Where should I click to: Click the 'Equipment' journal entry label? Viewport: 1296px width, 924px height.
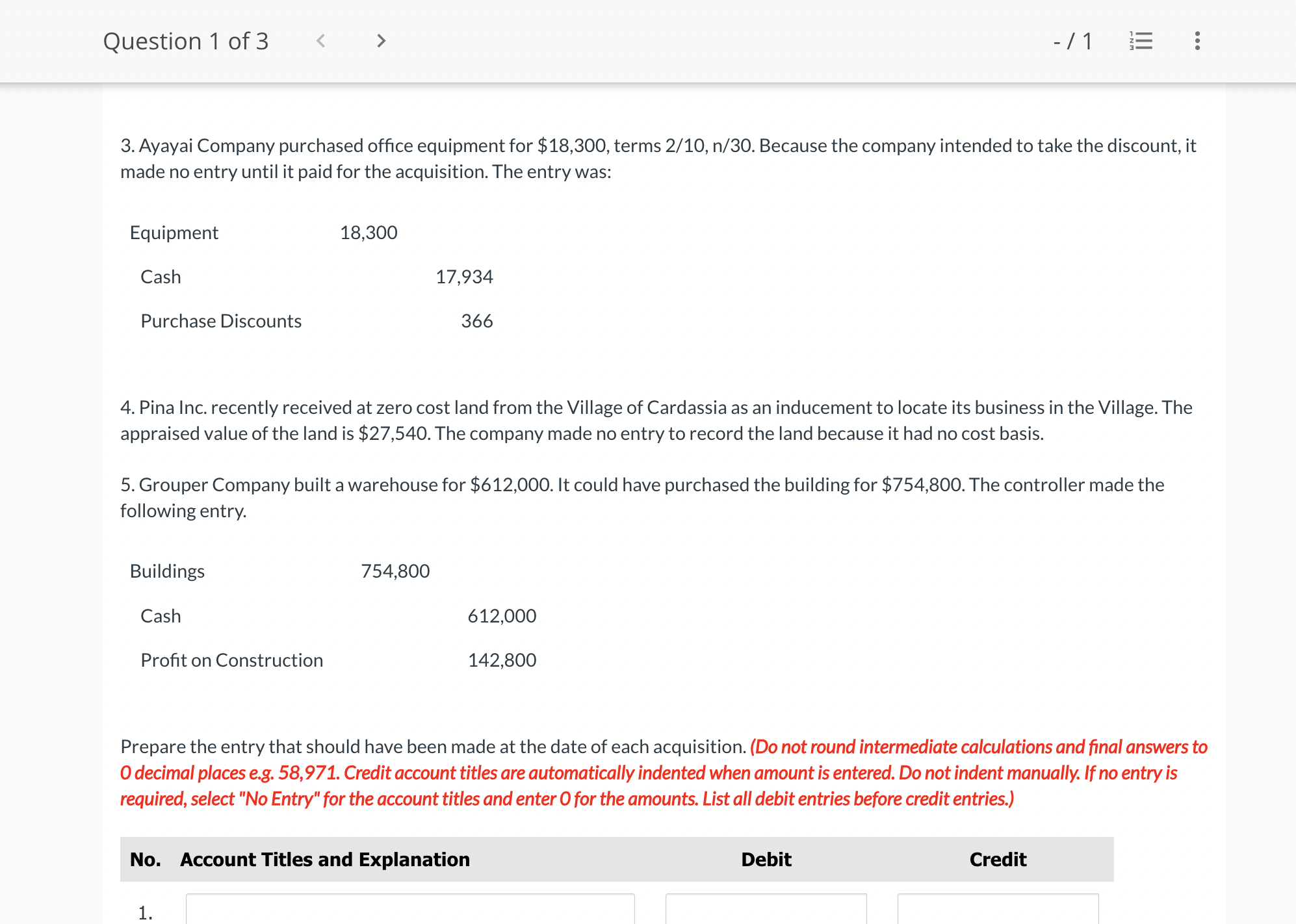pyautogui.click(x=174, y=233)
